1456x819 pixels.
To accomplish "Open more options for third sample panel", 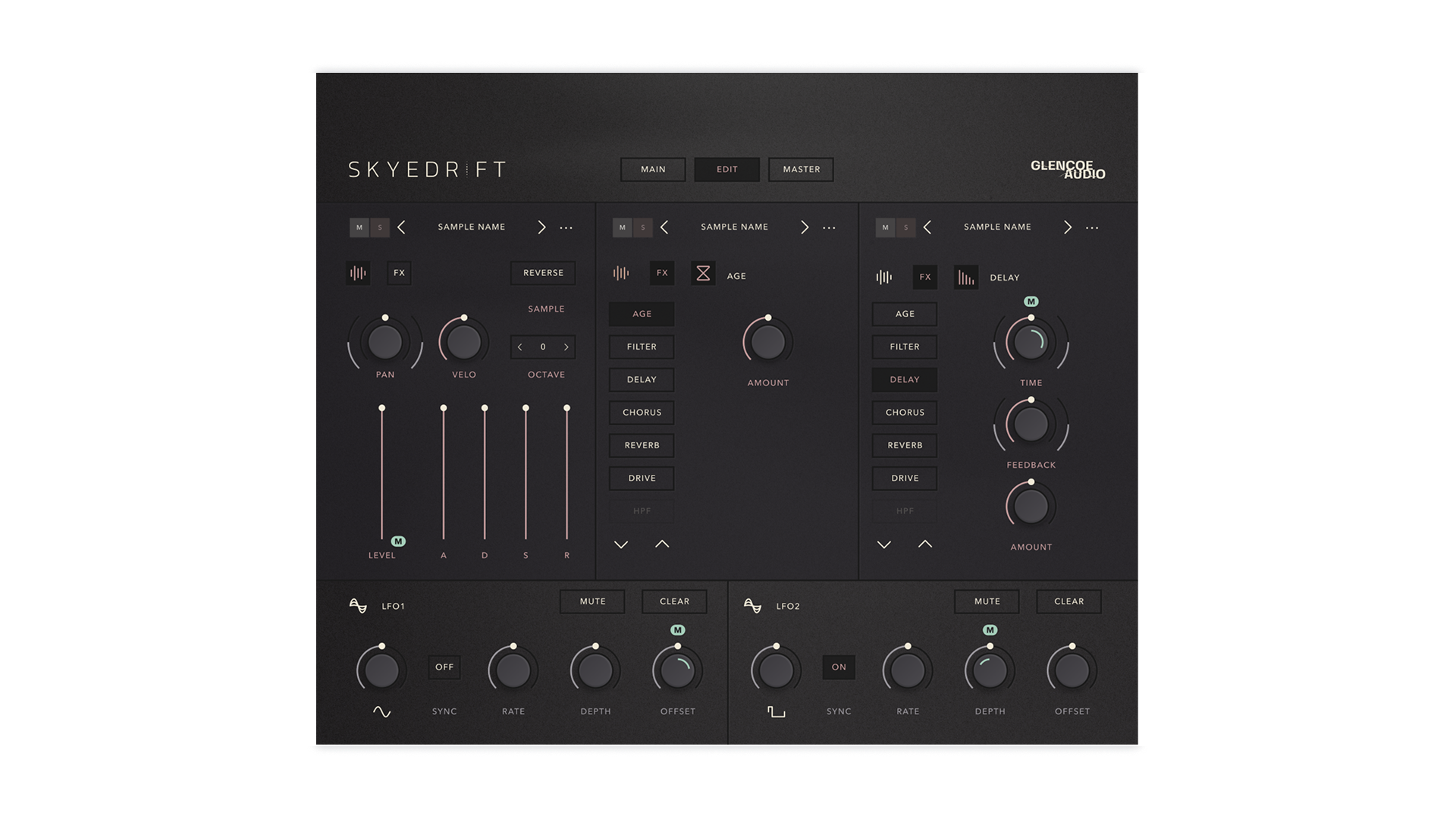I will coord(1092,227).
